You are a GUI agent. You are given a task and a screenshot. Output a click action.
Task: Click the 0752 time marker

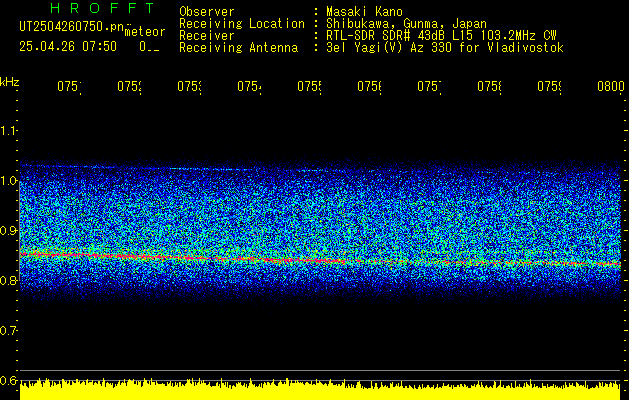click(129, 86)
